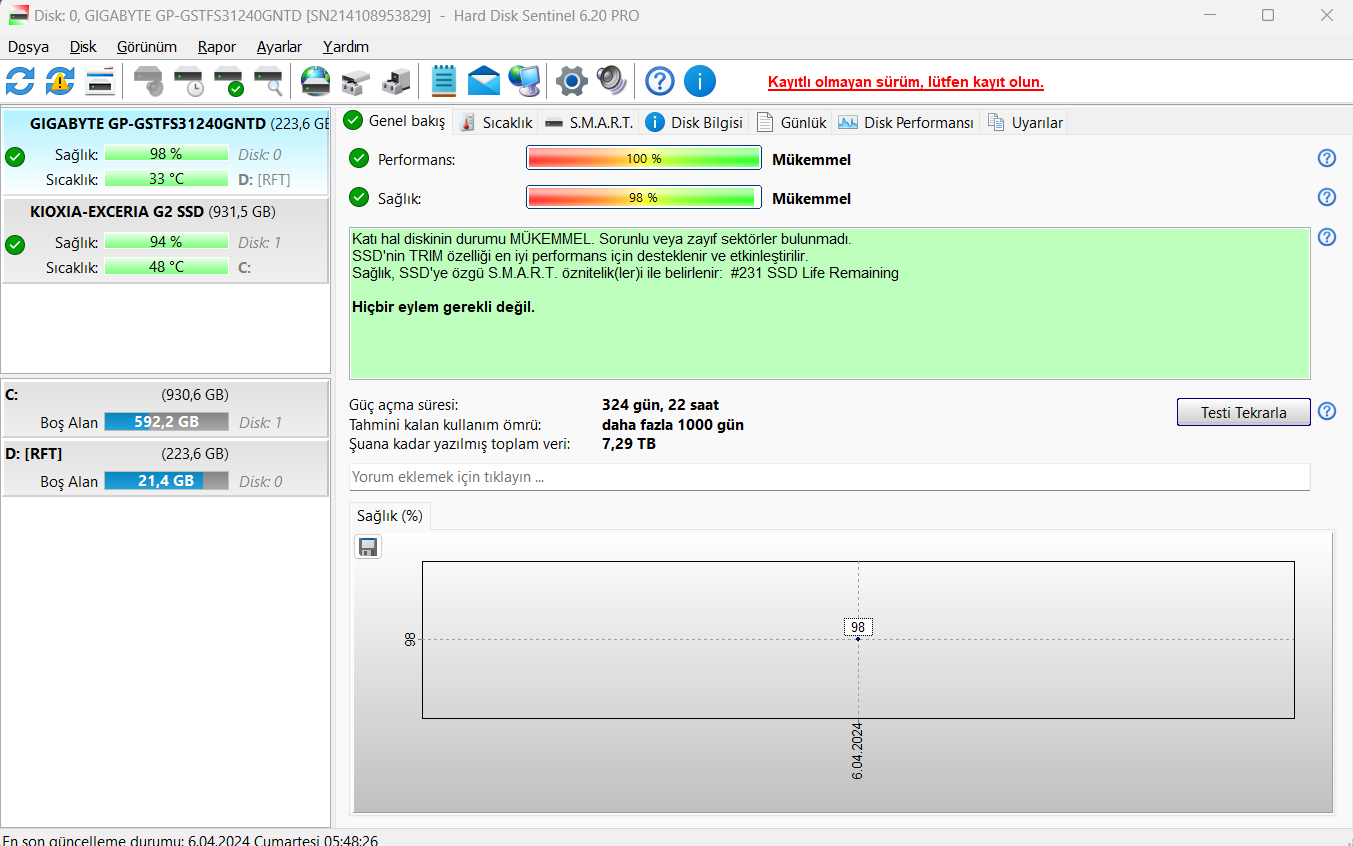Click GIGABYTE temperature bar showing 33 °C

pos(166,179)
